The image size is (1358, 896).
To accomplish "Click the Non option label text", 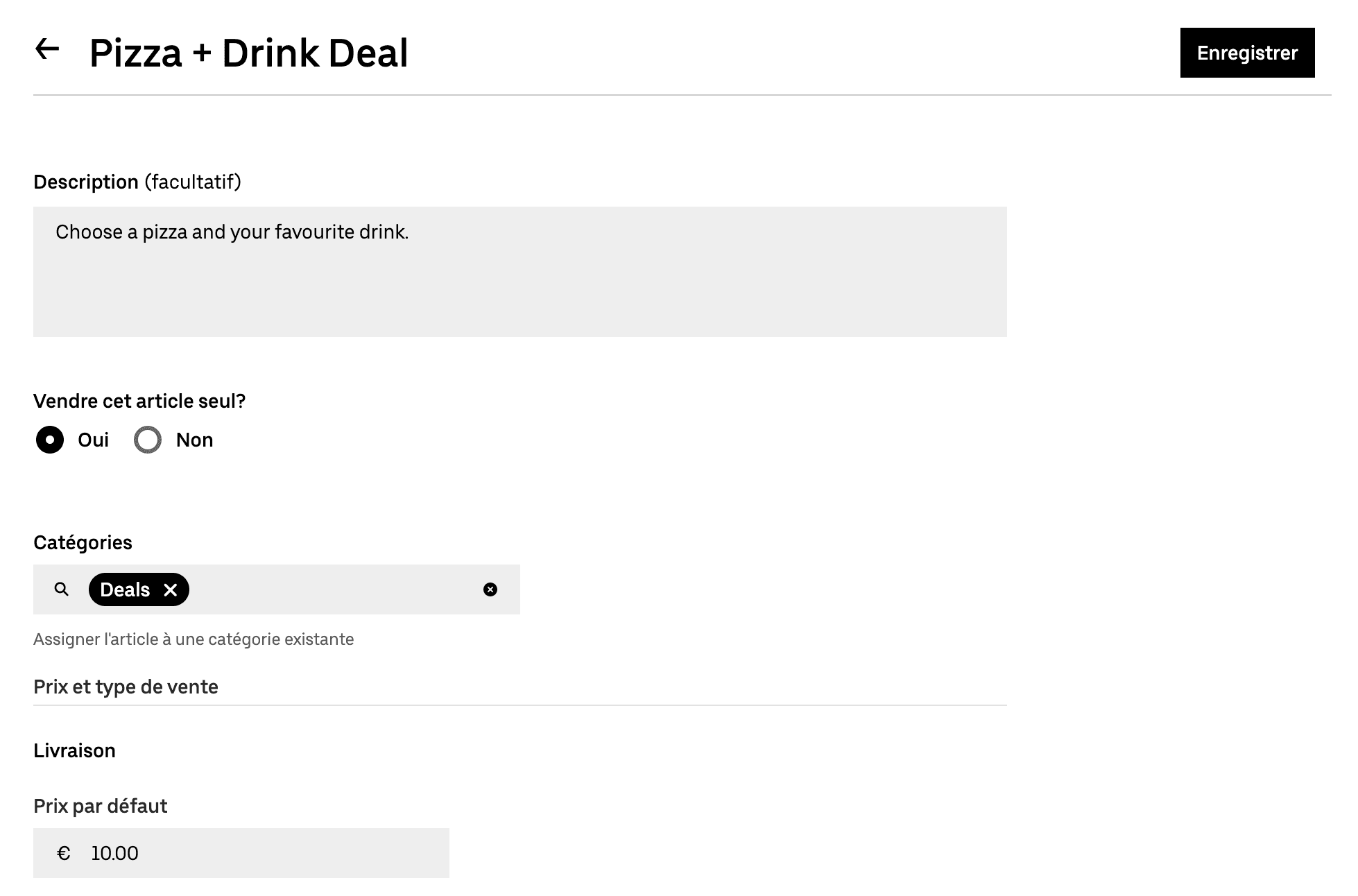I will pos(194,440).
